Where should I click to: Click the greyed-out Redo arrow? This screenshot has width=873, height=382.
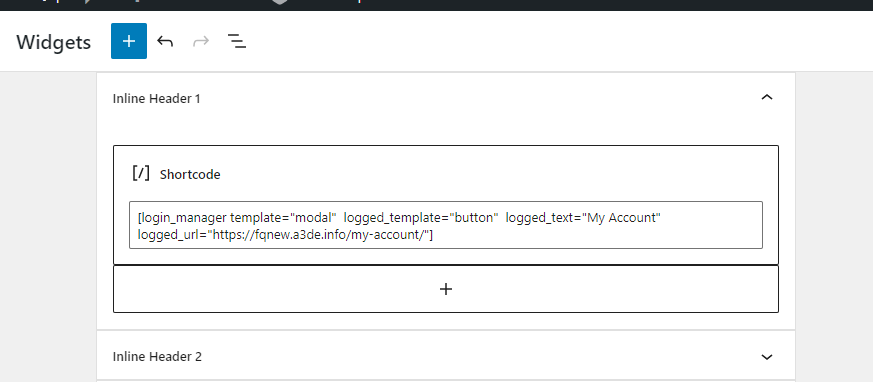[201, 41]
